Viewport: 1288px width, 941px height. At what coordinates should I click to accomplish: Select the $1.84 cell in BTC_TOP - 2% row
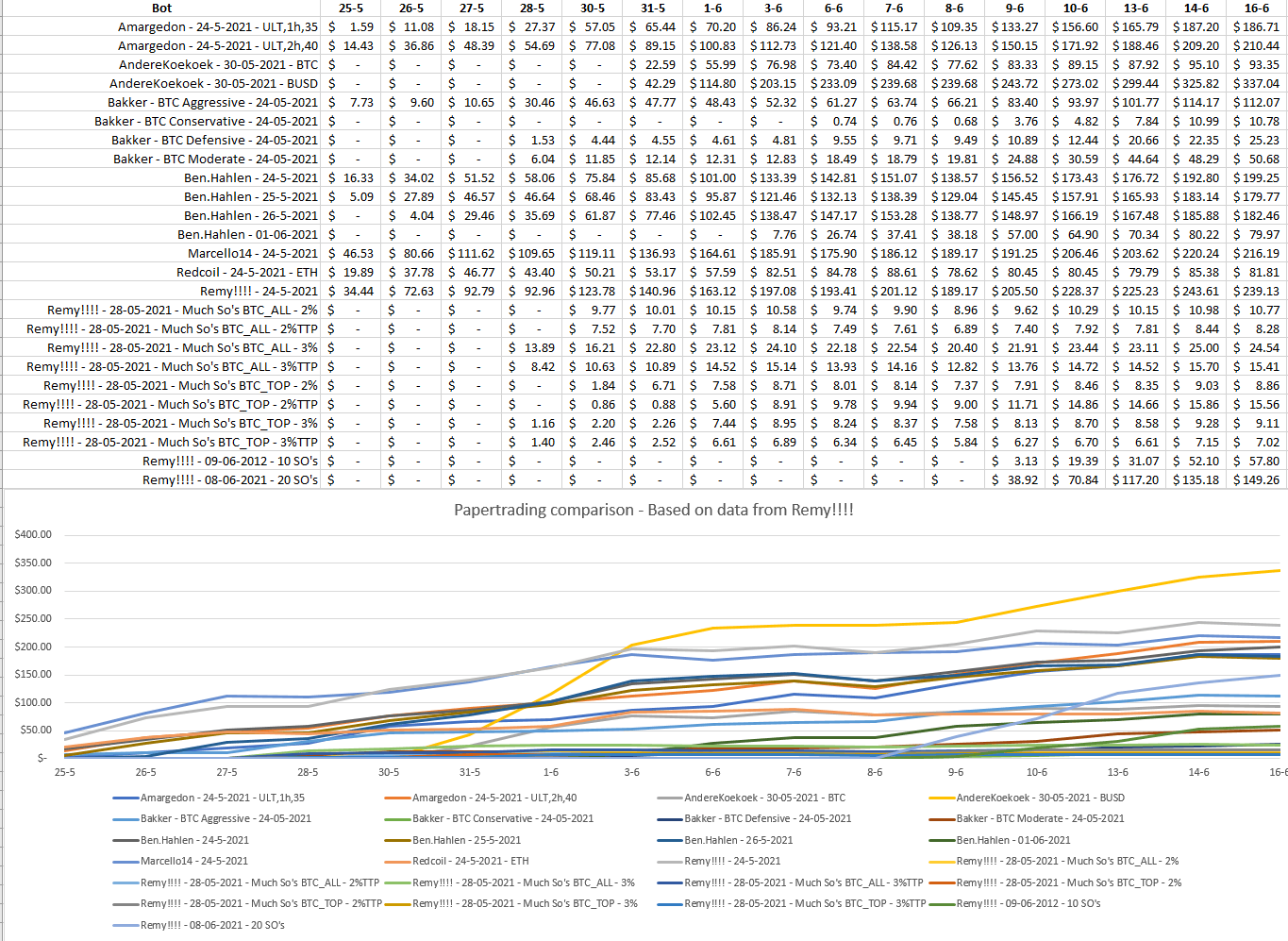593,386
